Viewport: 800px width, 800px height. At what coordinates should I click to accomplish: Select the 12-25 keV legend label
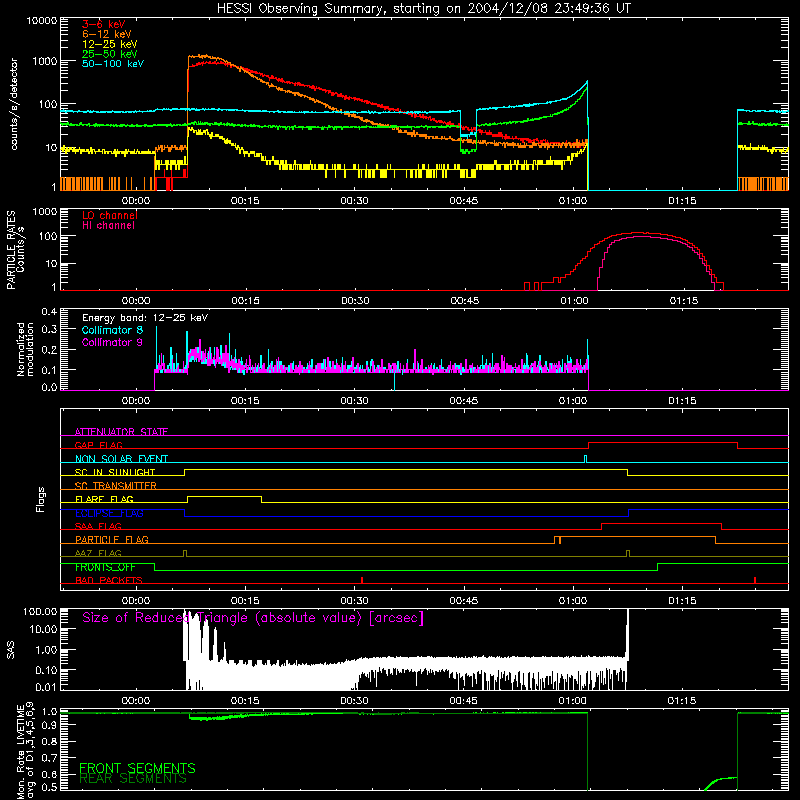click(x=110, y=44)
